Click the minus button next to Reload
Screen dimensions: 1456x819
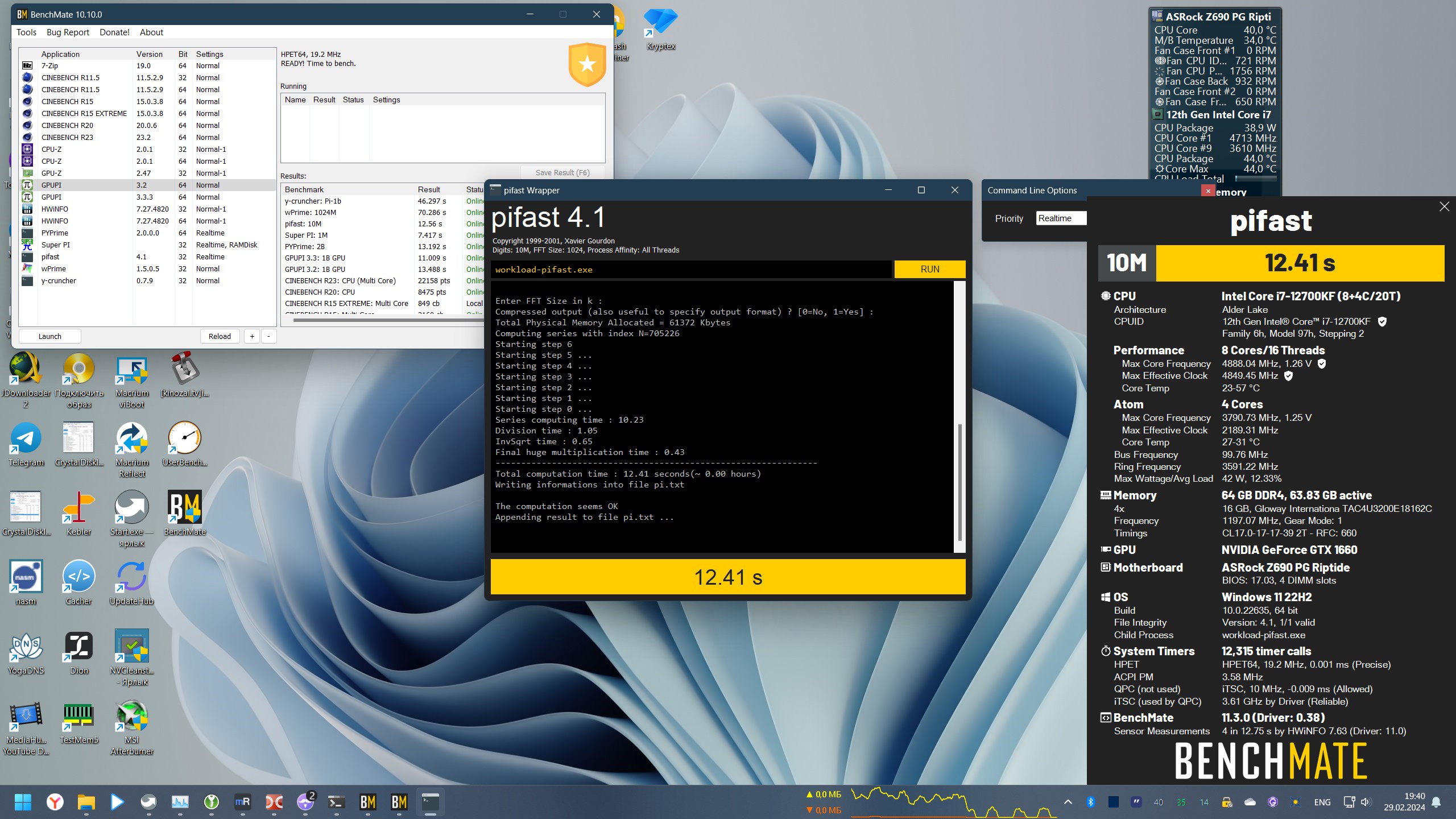coord(268,336)
